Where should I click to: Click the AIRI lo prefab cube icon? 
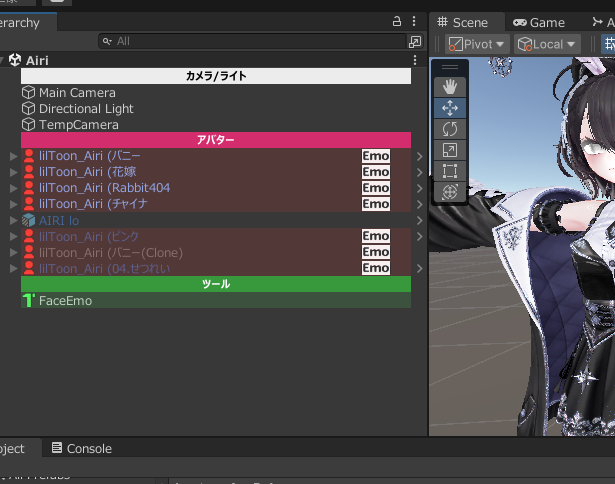(29, 220)
